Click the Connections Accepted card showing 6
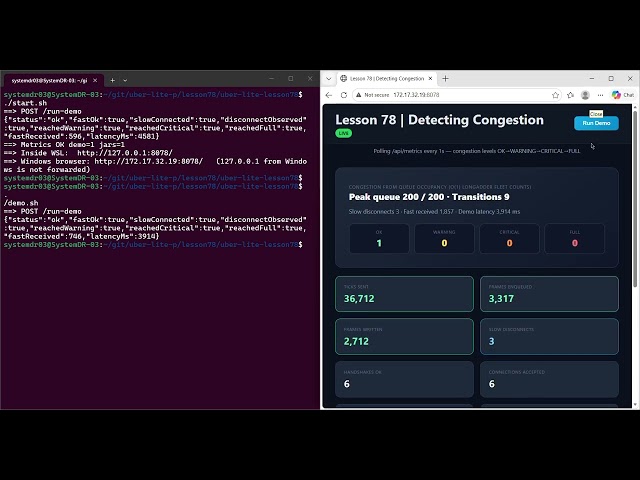Image resolution: width=640 pixels, height=480 pixels. pos(549,379)
